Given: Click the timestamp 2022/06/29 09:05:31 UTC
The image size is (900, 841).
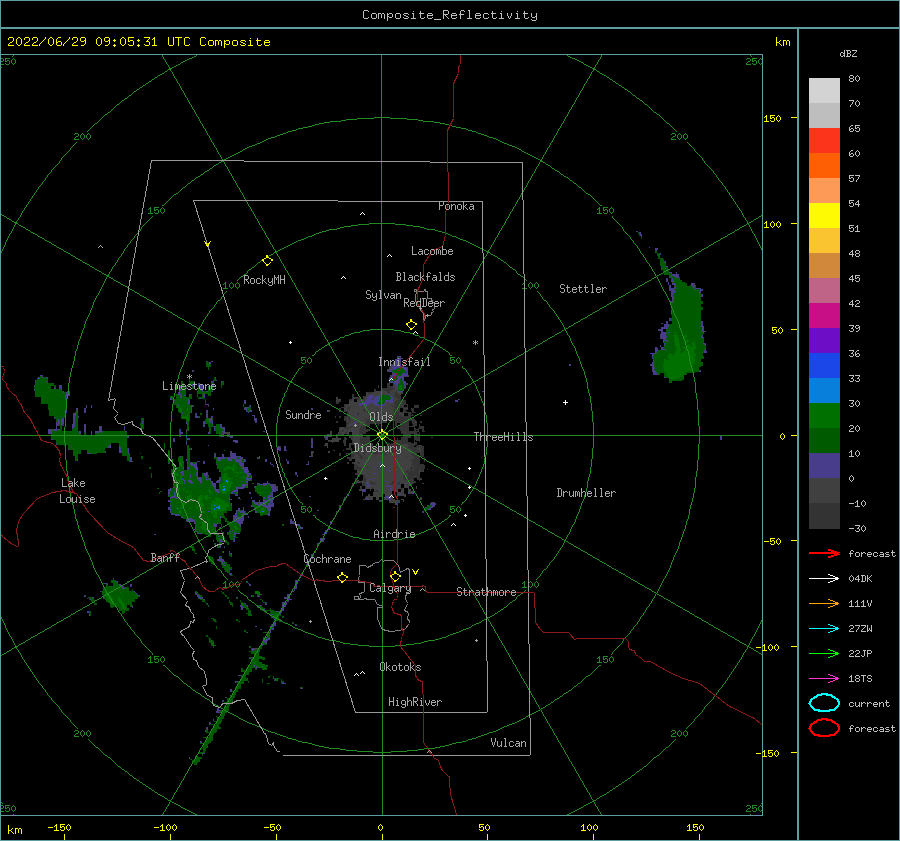Looking at the screenshot, I should pos(98,42).
